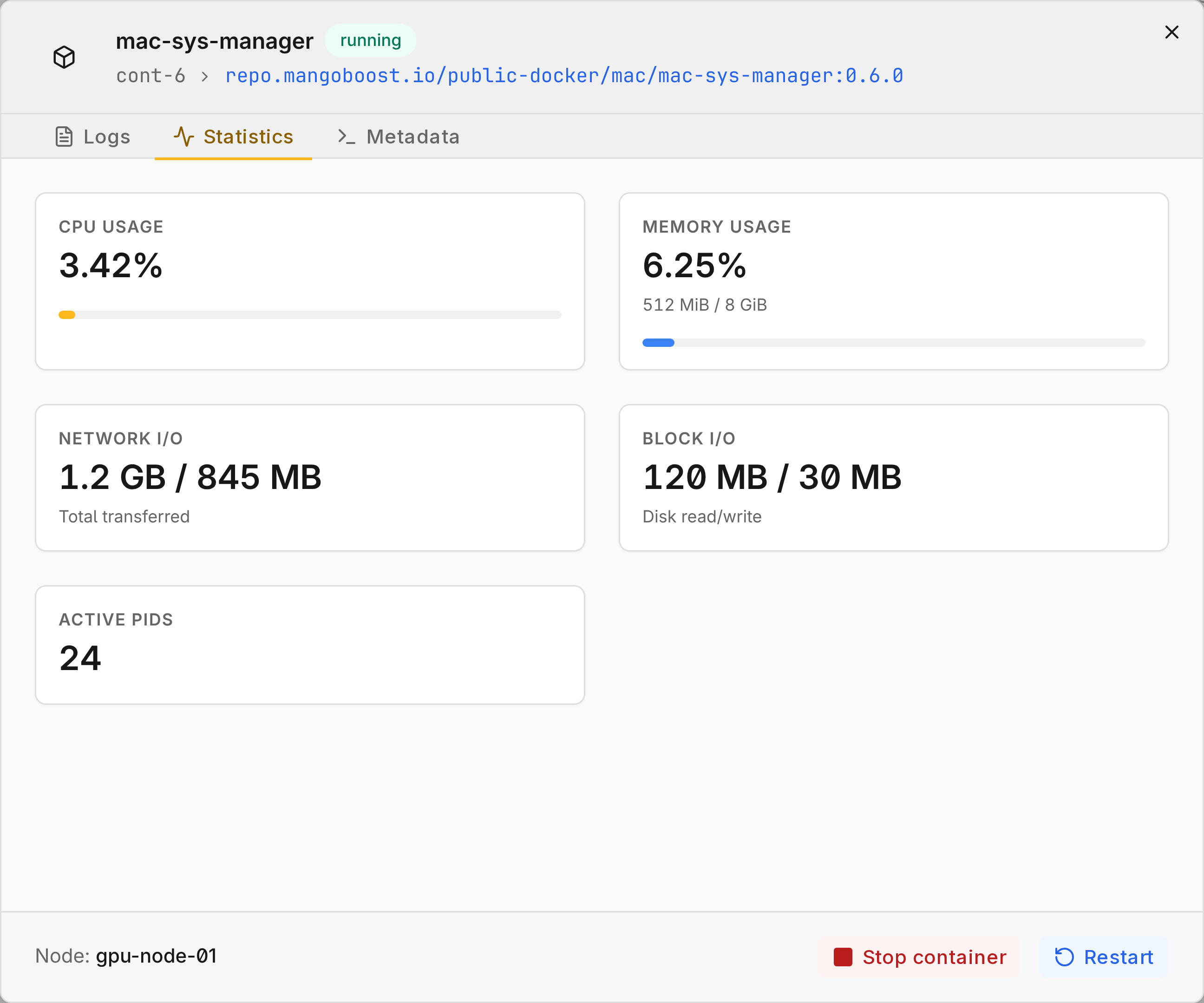Click the gpu-node-01 node name
The image size is (1204, 1003).
click(157, 956)
